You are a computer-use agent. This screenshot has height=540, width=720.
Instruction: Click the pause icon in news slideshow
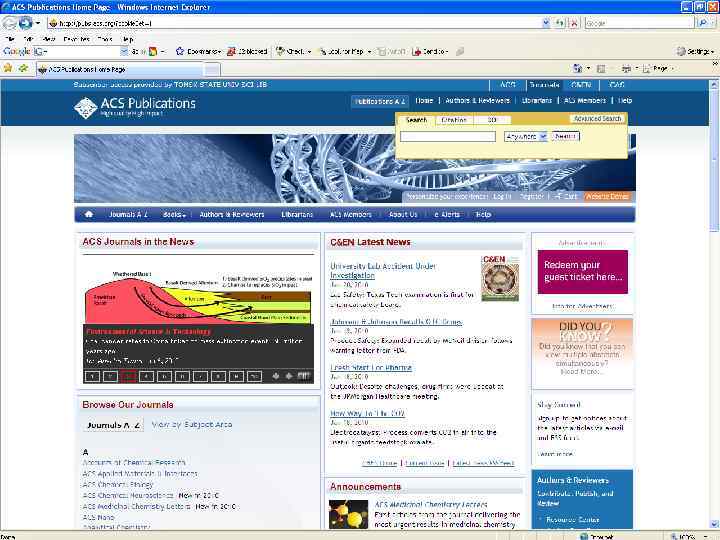304,376
